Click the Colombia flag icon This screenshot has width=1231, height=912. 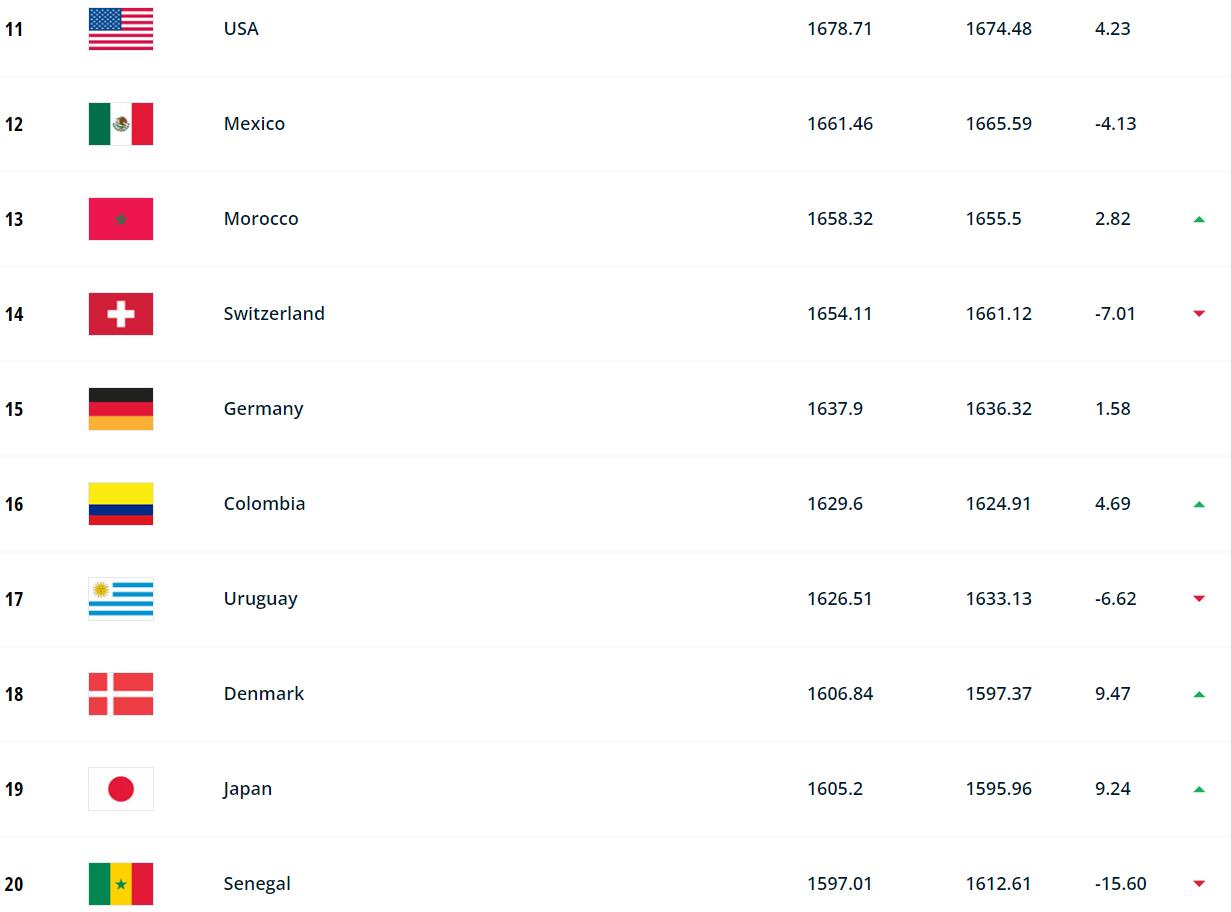pos(121,504)
